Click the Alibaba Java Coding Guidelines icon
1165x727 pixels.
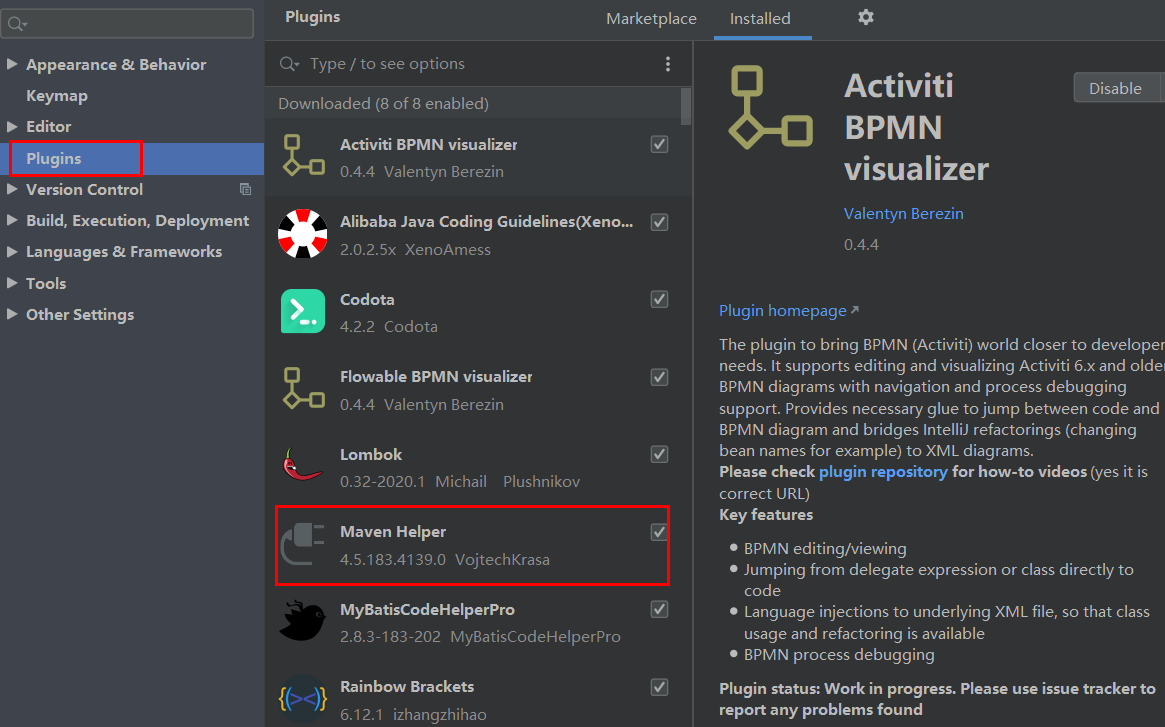303,233
